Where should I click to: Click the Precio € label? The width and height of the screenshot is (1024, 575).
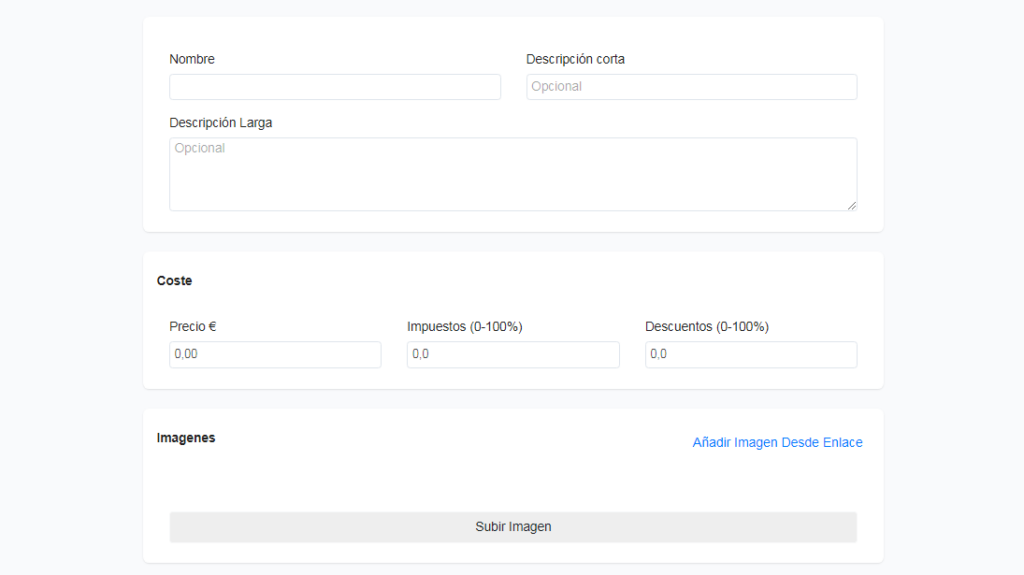coord(193,326)
